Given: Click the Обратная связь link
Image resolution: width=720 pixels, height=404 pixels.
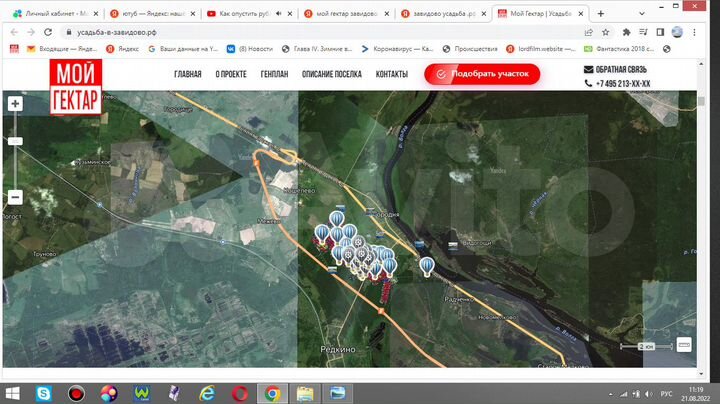Looking at the screenshot, I should pyautogui.click(x=615, y=69).
